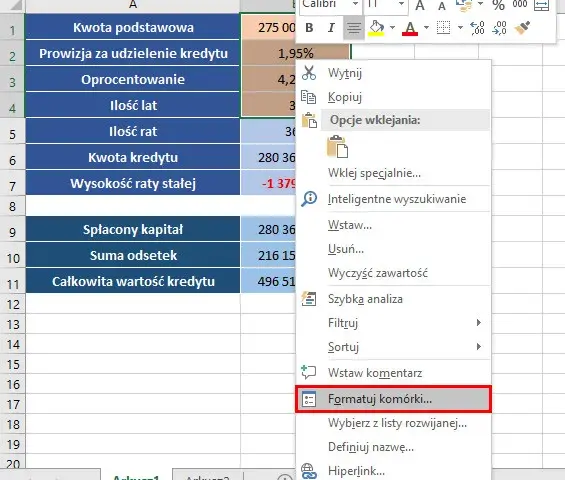Viewport: 565px width, 480px height.
Task: Select Wstaw komentarz
Action: coord(393,373)
